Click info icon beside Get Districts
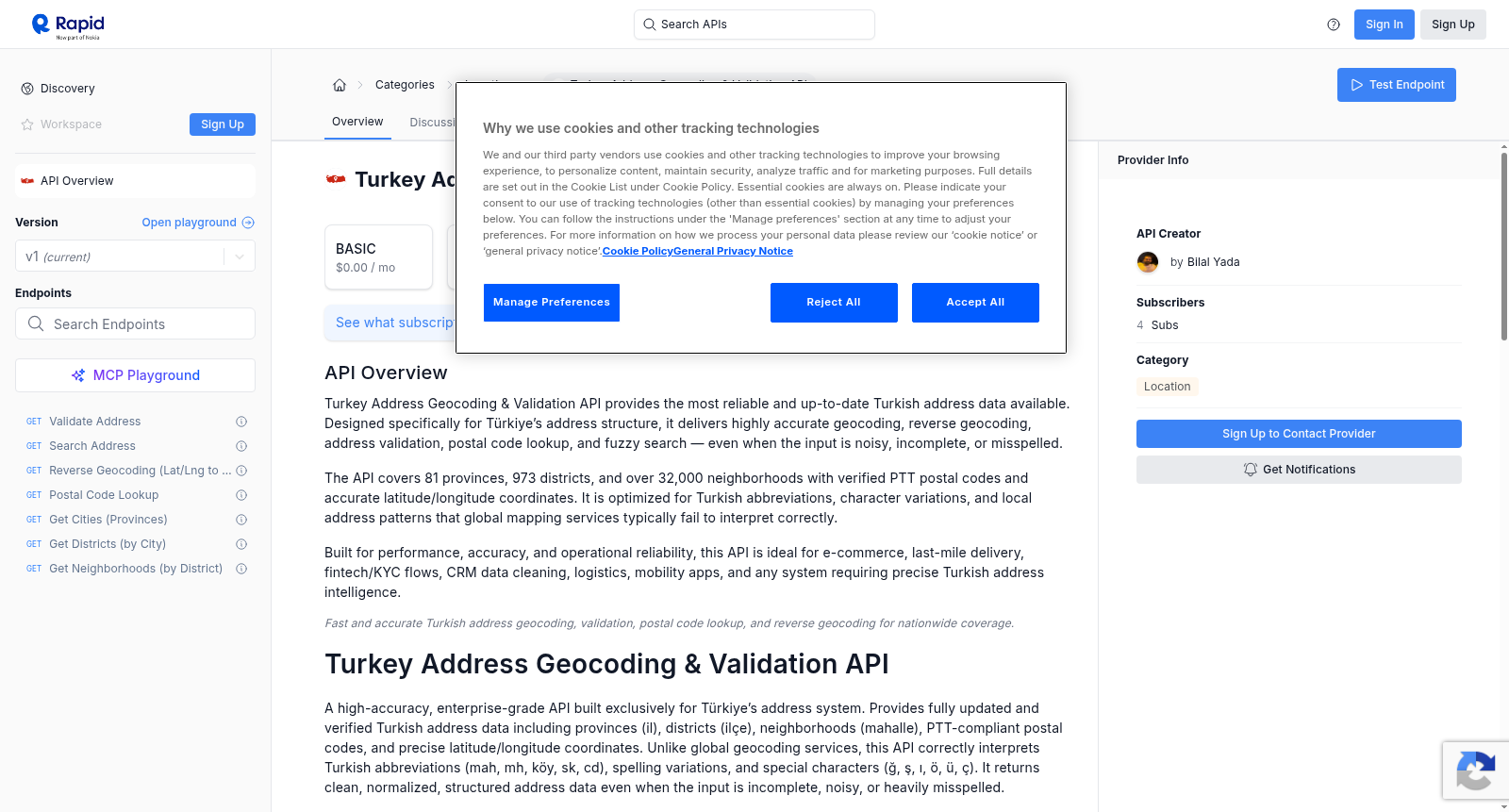Viewport: 1509px width, 812px height. click(241, 544)
